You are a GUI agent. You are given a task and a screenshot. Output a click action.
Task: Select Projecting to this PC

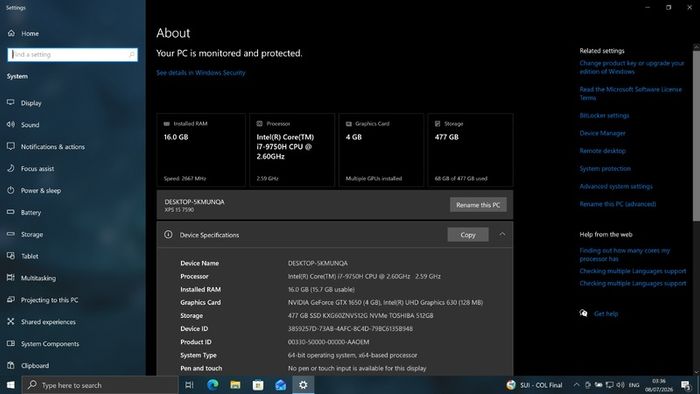pyautogui.click(x=43, y=300)
